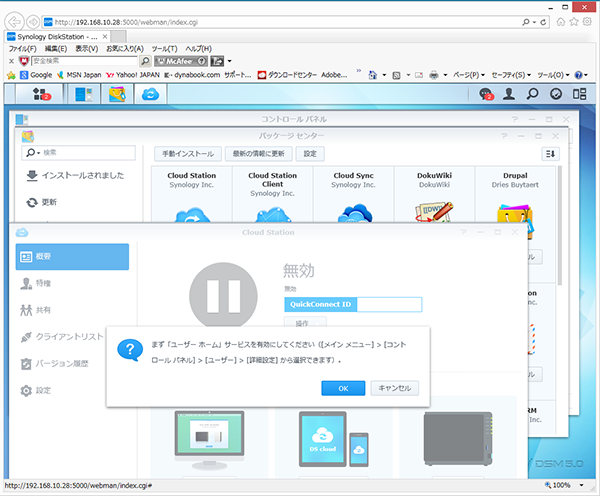Viewport: 600px width, 496px height.
Task: Select インストールされました in Package Center
Action: 75,176
